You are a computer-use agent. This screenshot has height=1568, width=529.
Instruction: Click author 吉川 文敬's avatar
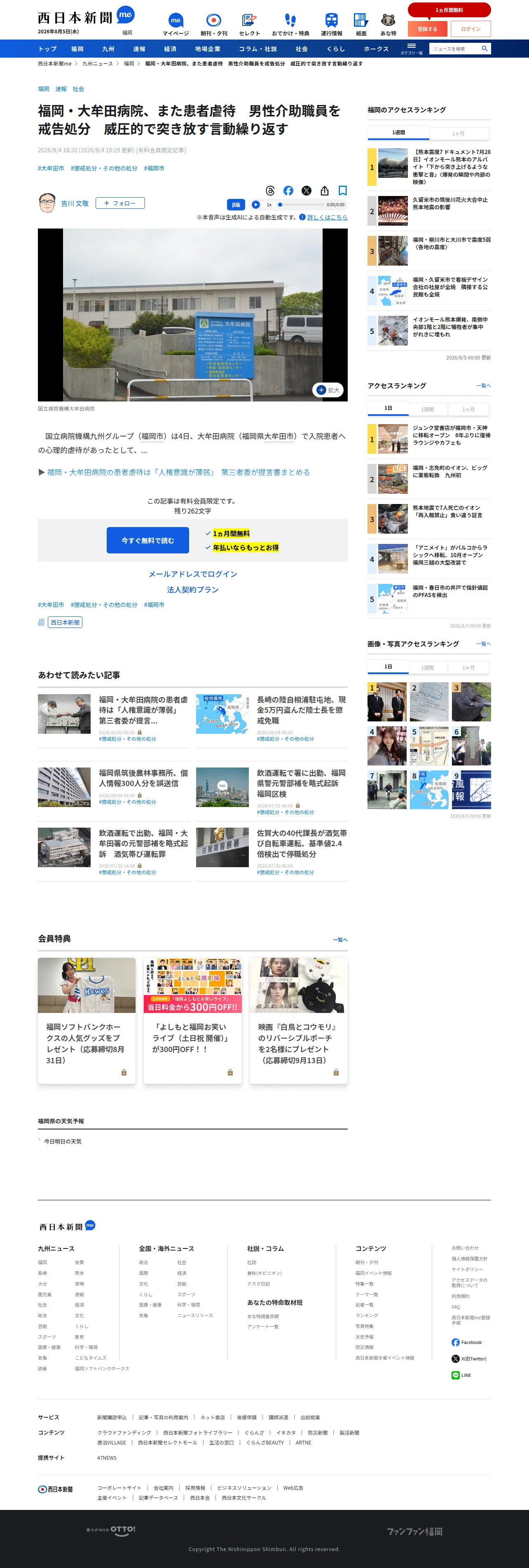(47, 203)
